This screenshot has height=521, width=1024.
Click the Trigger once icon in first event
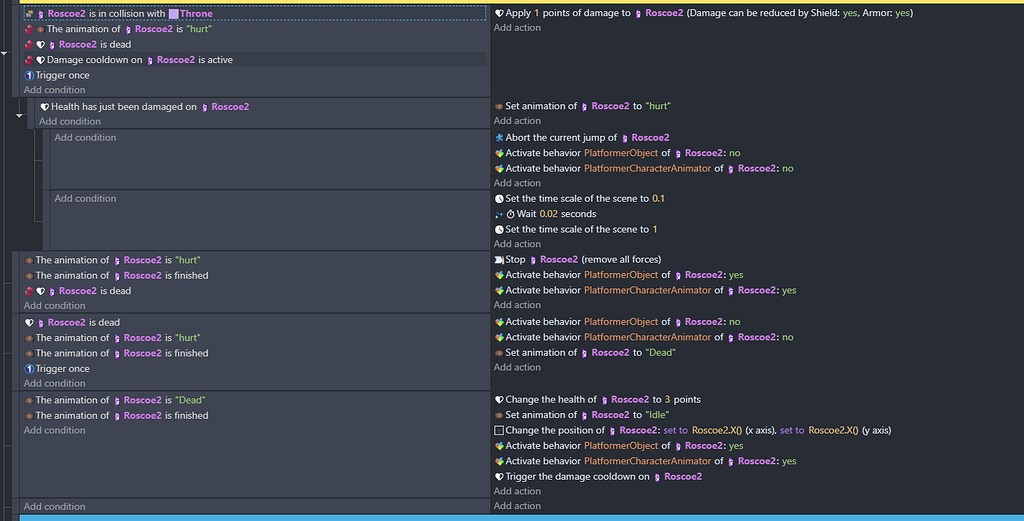[x=29, y=75]
